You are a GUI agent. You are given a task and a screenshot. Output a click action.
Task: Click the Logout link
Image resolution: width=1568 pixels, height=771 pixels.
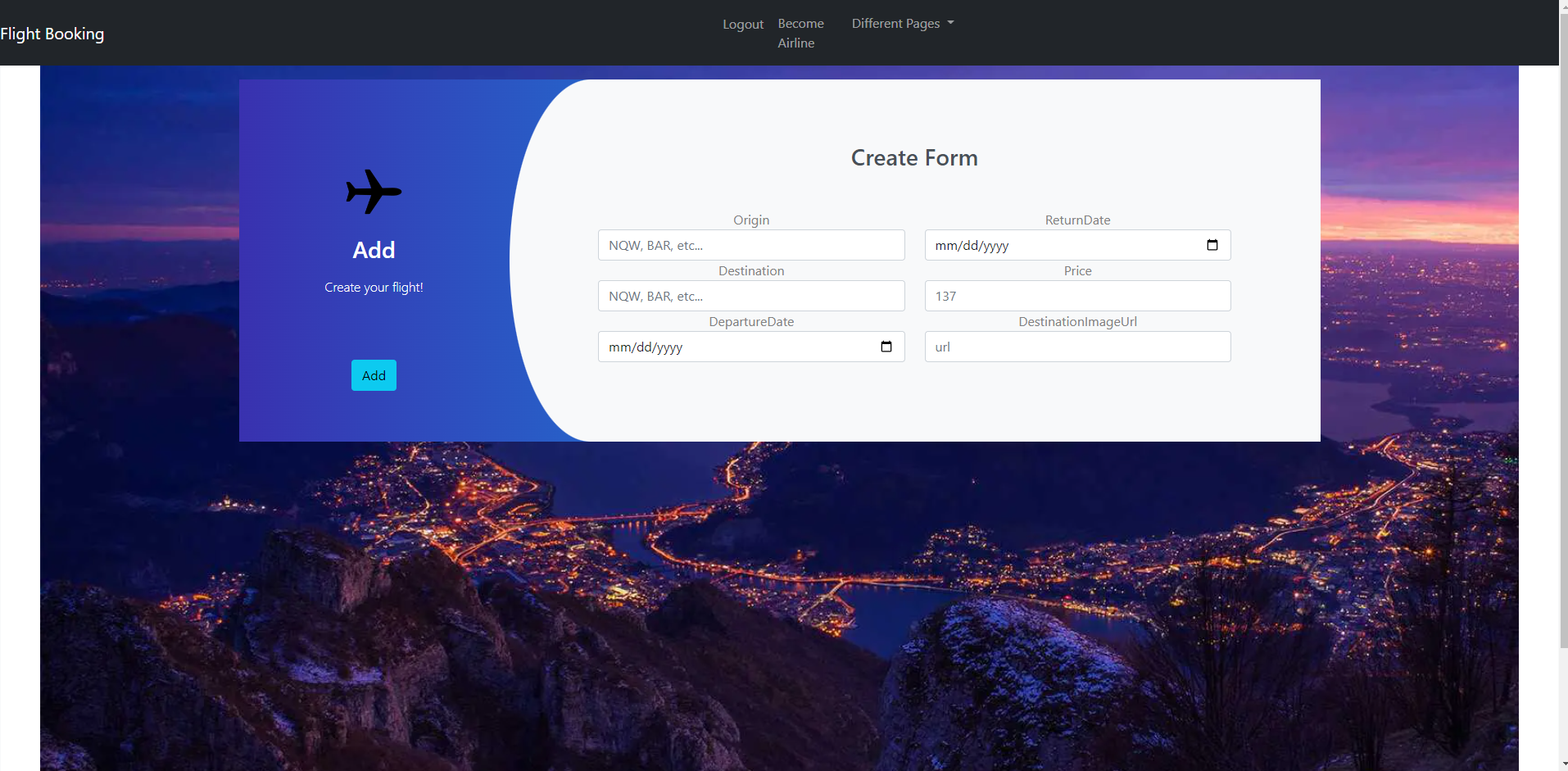pyautogui.click(x=742, y=24)
